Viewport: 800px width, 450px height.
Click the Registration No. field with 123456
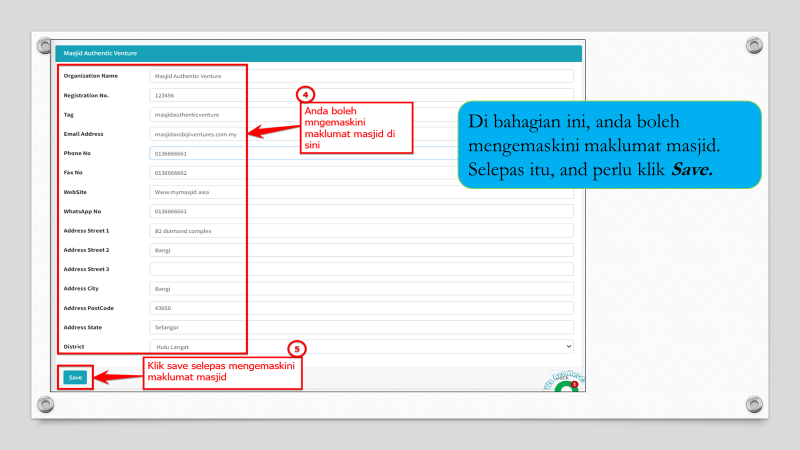pos(361,95)
